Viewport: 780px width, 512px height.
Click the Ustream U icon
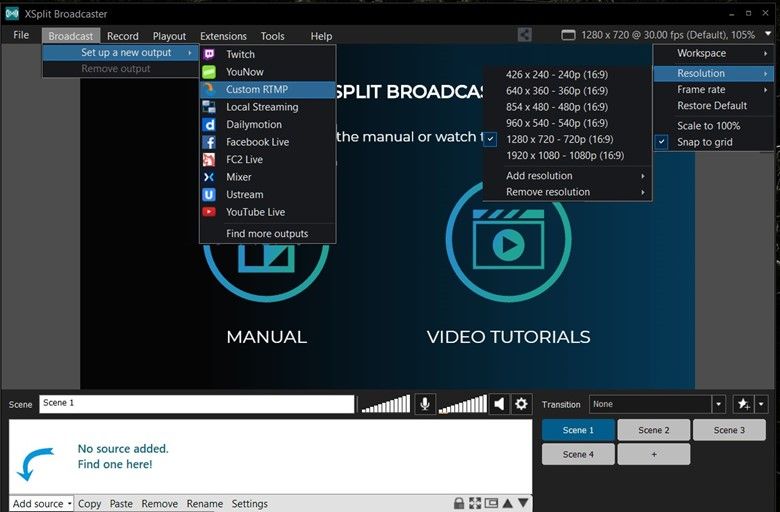209,195
